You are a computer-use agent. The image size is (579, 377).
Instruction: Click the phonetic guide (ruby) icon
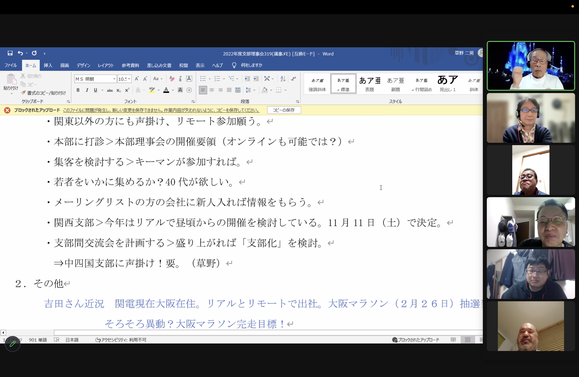pos(181,79)
